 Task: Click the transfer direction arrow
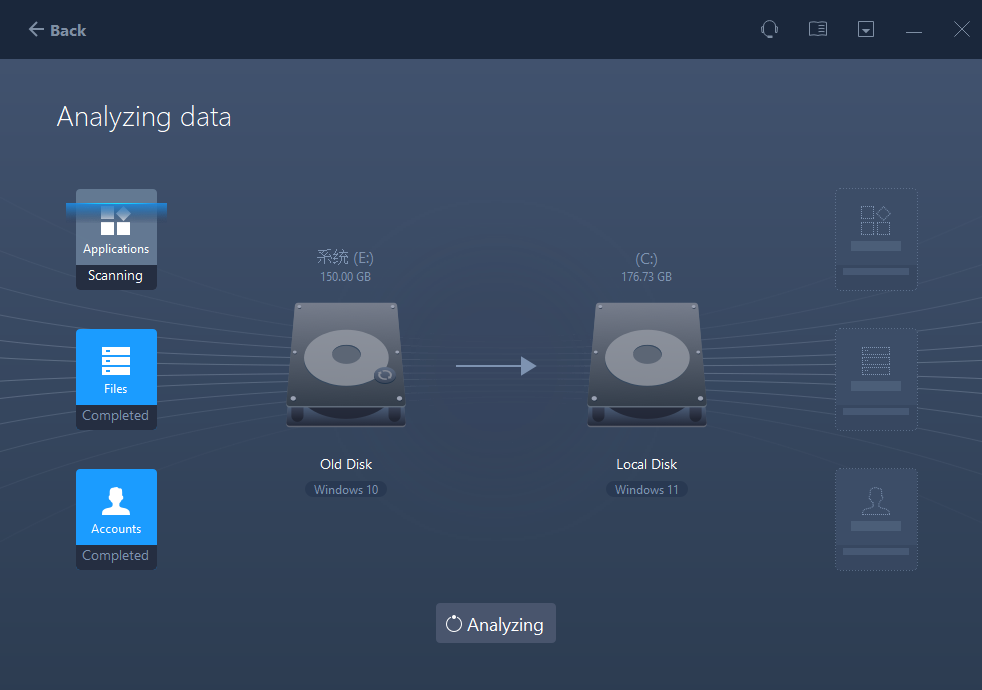496,366
